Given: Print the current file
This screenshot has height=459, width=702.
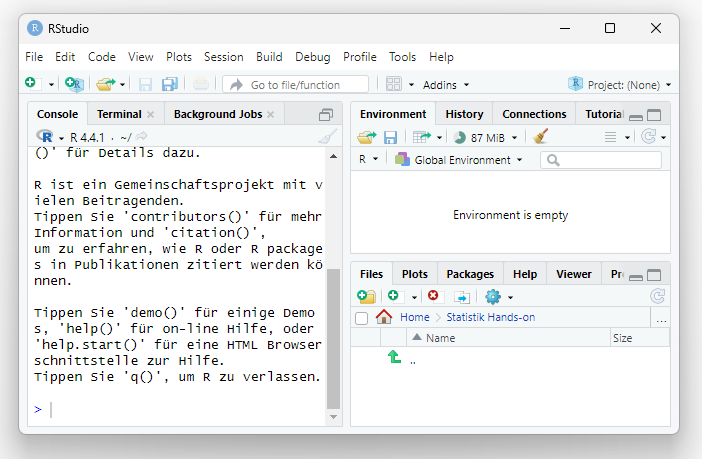Looking at the screenshot, I should point(201,84).
